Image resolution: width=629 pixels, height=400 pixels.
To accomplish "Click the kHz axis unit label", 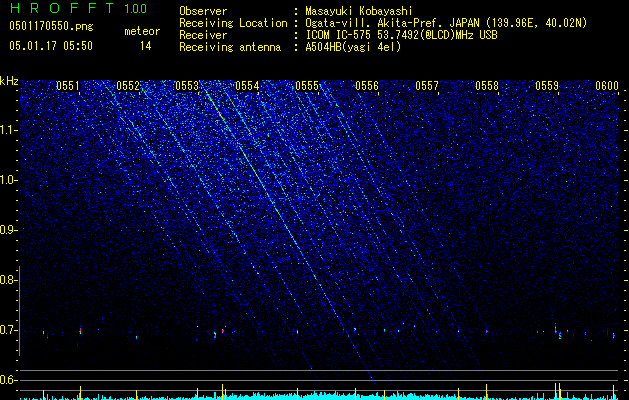I will [x=9, y=81].
